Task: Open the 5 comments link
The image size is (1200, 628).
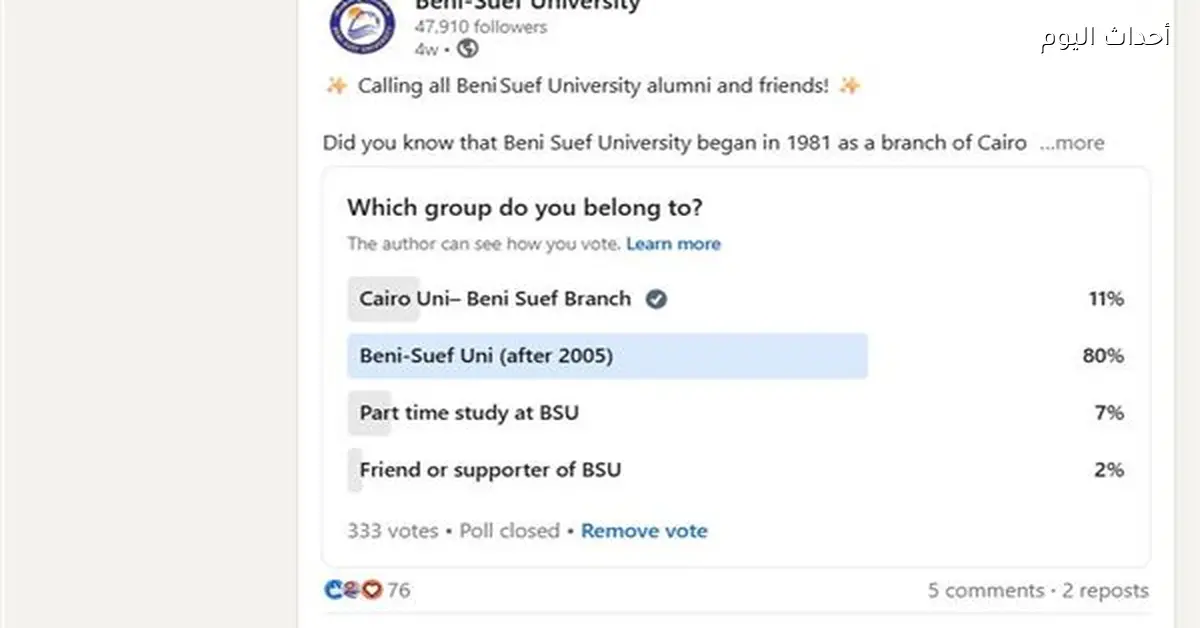Action: [x=986, y=591]
